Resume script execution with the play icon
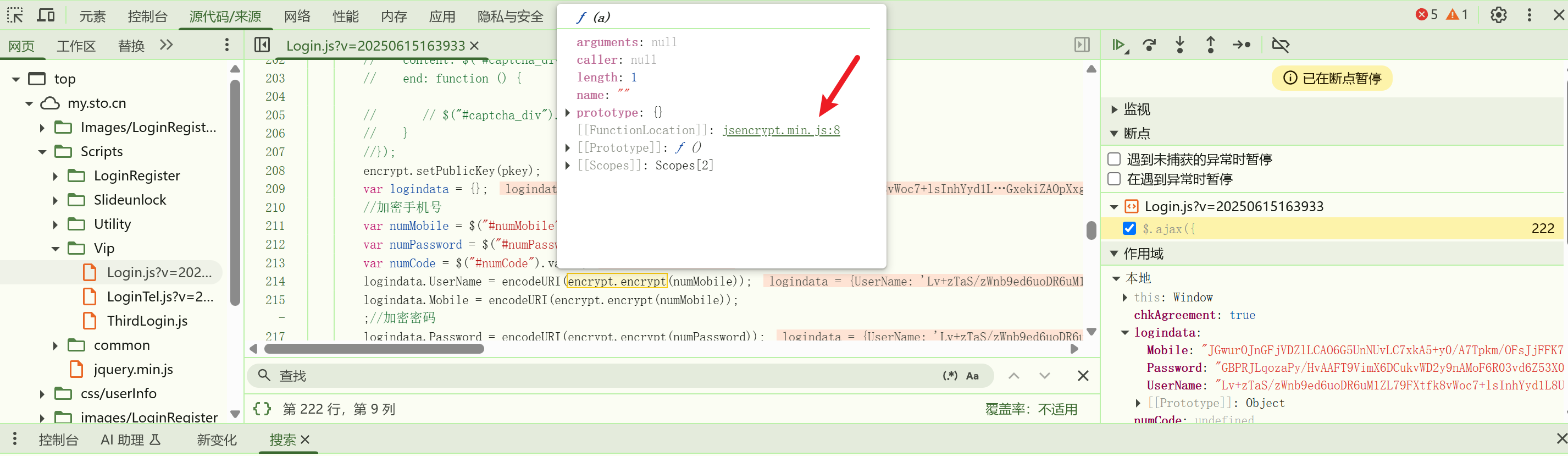The width and height of the screenshot is (1568, 456). [x=1118, y=45]
